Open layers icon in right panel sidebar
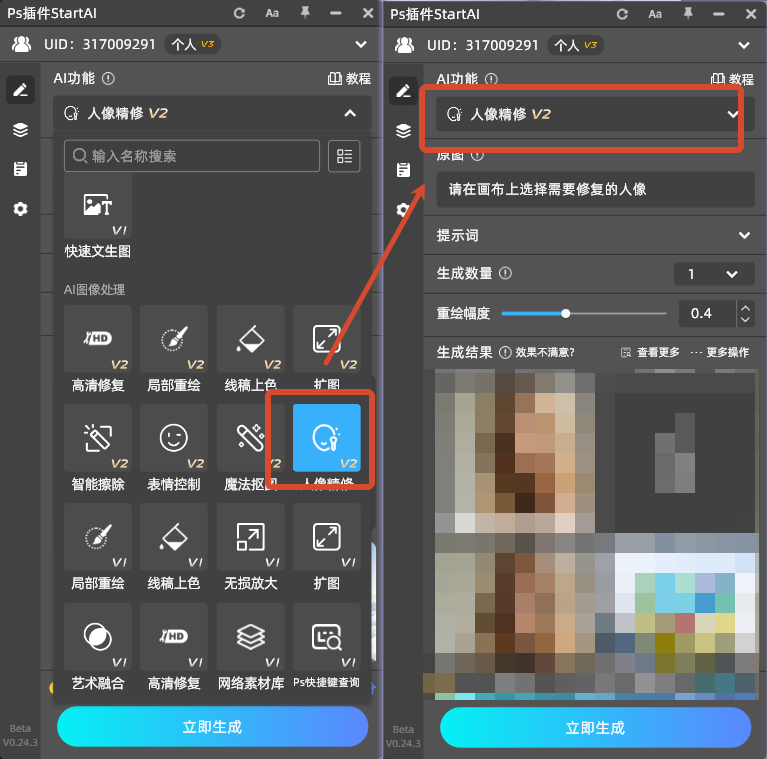 pyautogui.click(x=403, y=131)
